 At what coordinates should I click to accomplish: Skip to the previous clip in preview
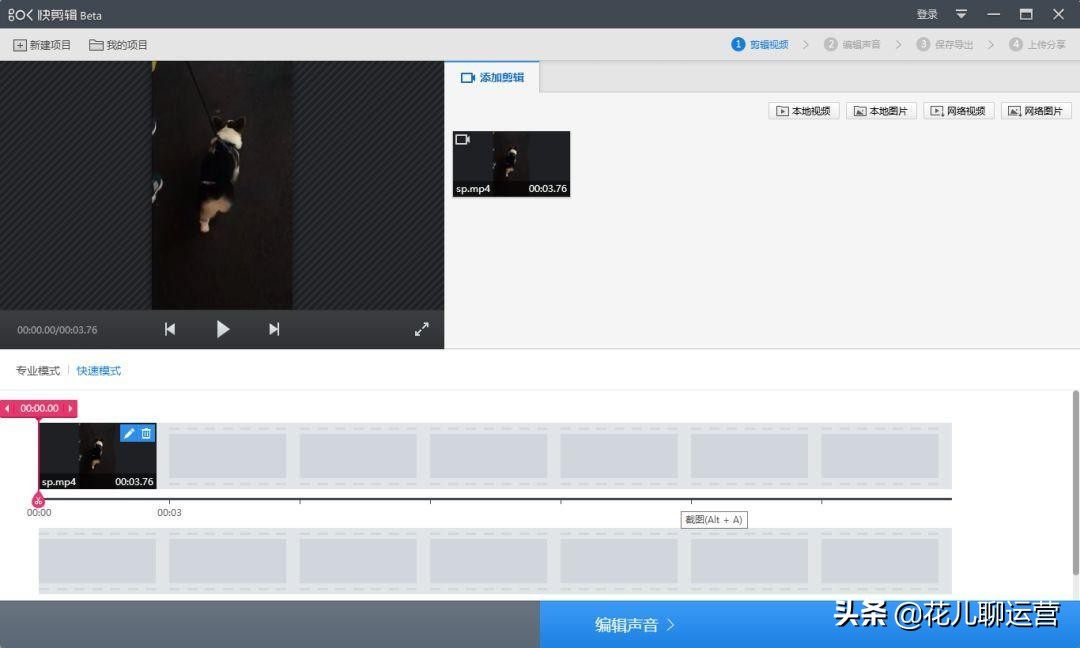point(170,328)
